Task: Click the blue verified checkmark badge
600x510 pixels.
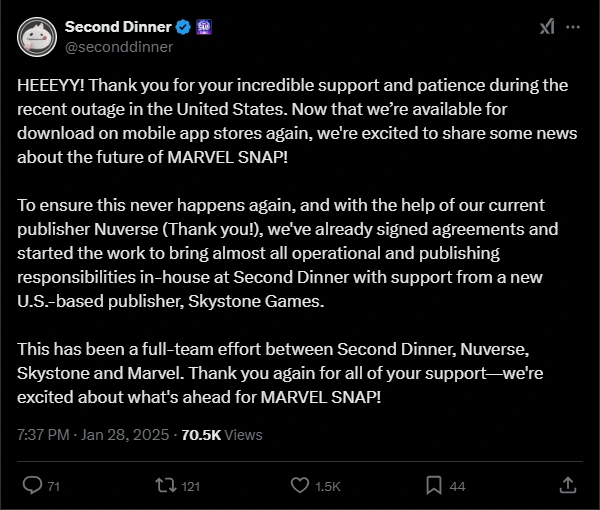Action: coord(183,27)
